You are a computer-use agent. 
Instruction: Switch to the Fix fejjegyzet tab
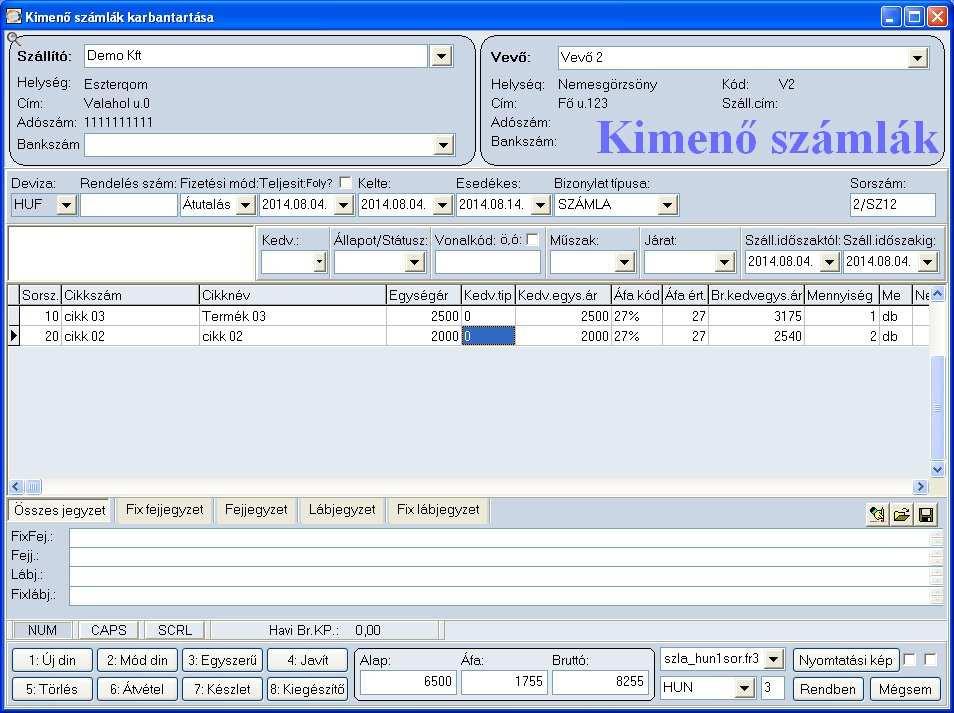coord(164,510)
